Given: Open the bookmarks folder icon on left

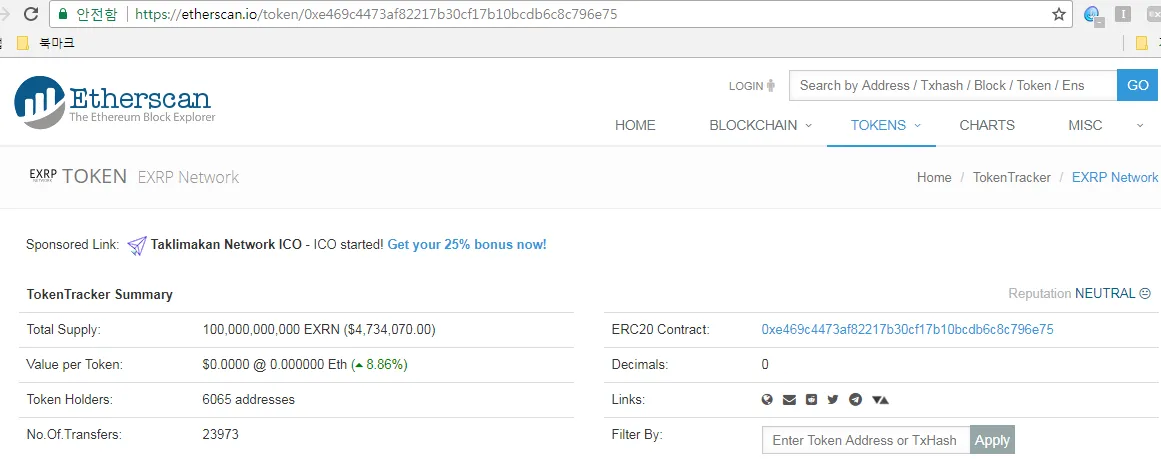Looking at the screenshot, I should (22, 43).
